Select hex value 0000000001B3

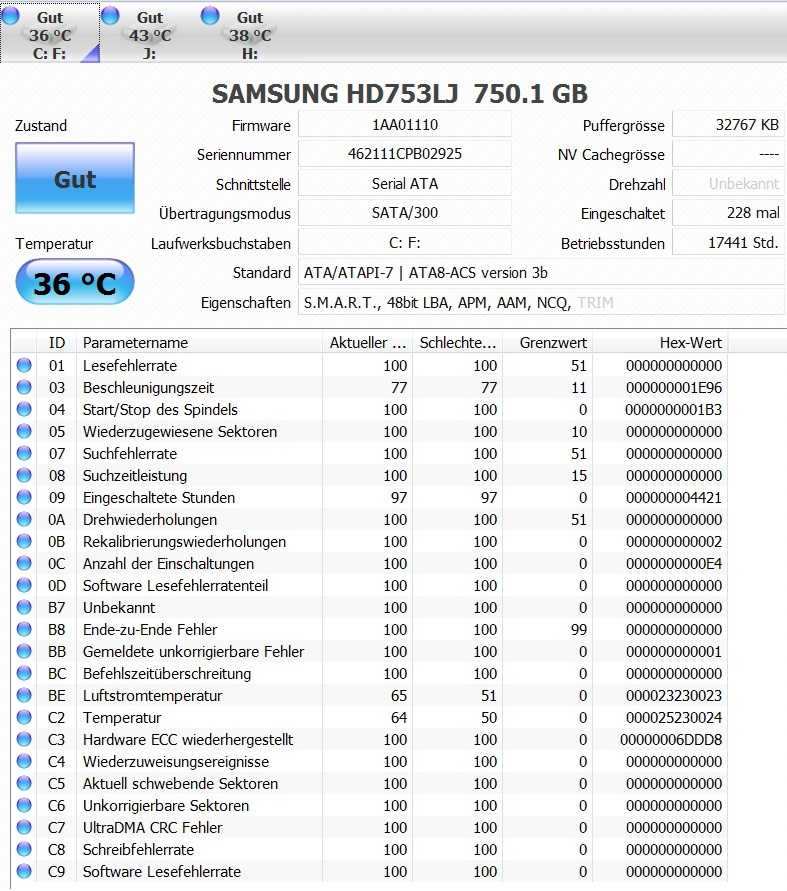[673, 409]
